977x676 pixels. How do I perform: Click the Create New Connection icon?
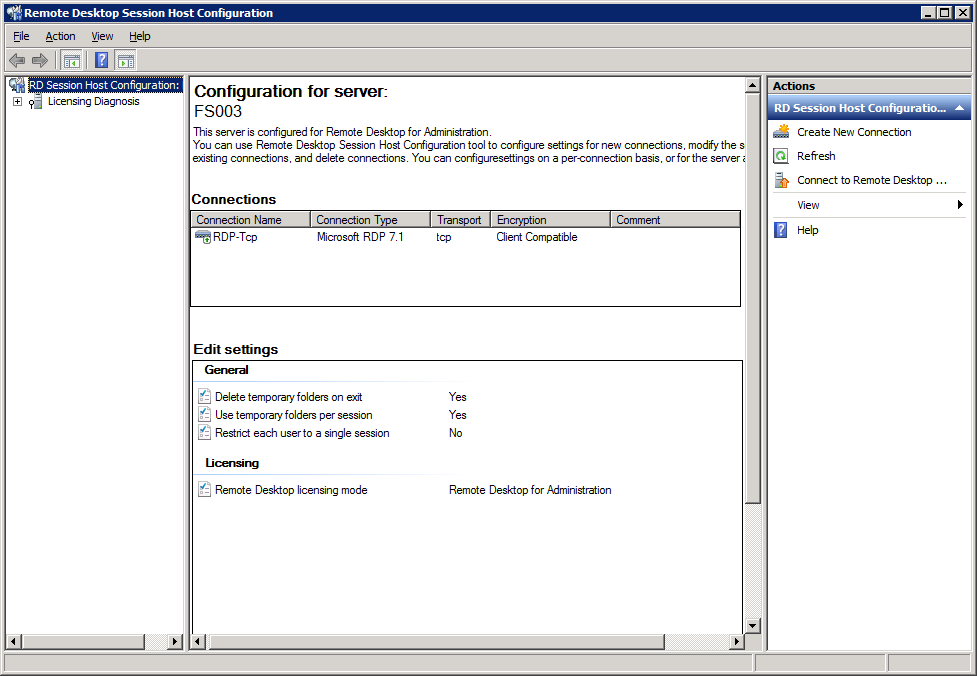[781, 131]
